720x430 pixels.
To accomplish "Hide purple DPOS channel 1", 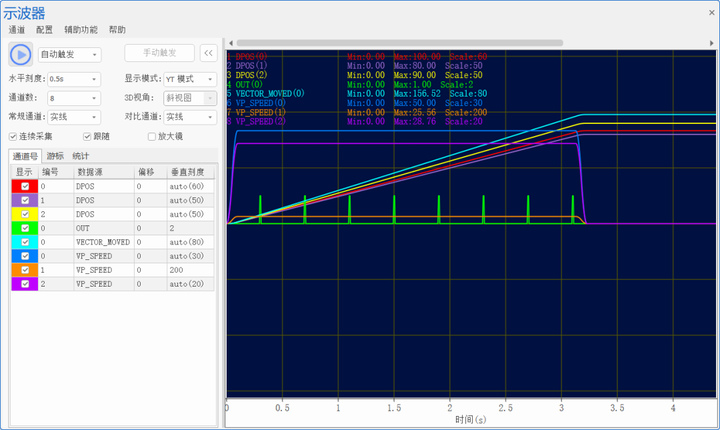I will tap(25, 200).
